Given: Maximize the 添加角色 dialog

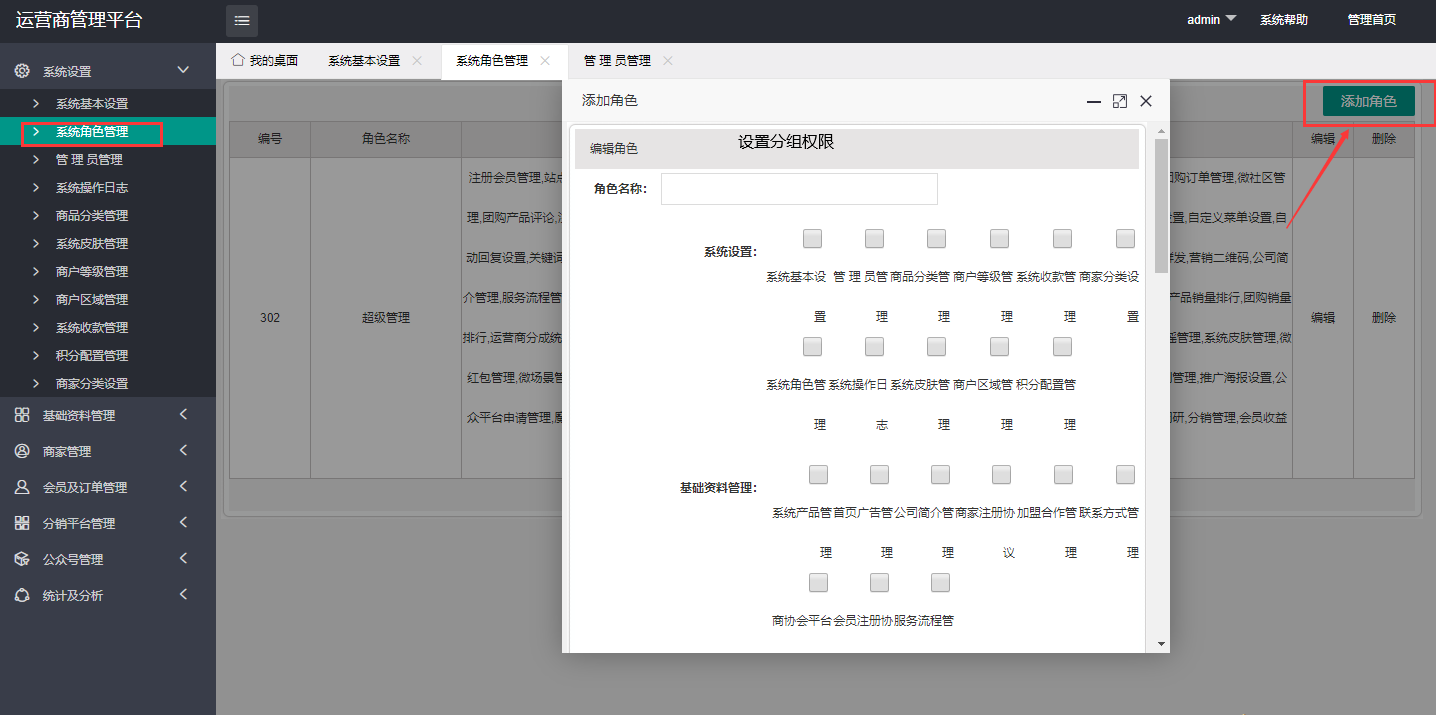Looking at the screenshot, I should pos(1120,101).
